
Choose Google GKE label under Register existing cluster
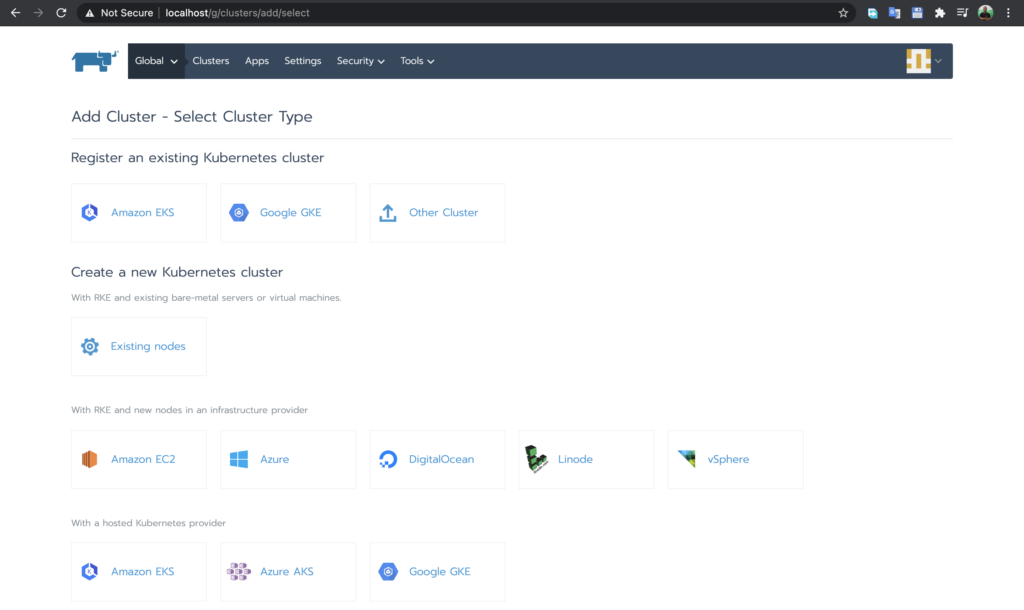point(291,212)
